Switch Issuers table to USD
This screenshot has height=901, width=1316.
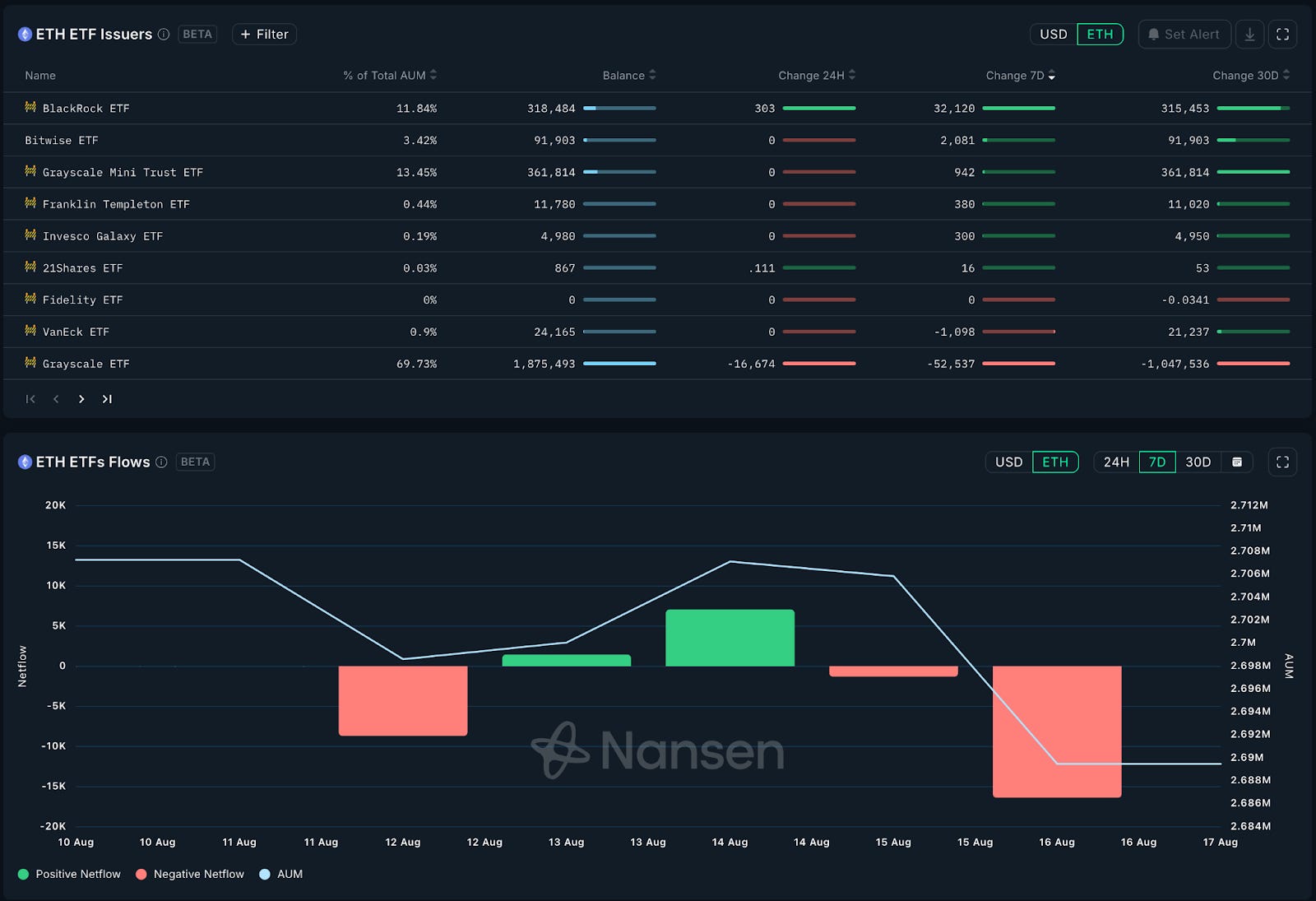click(1053, 35)
